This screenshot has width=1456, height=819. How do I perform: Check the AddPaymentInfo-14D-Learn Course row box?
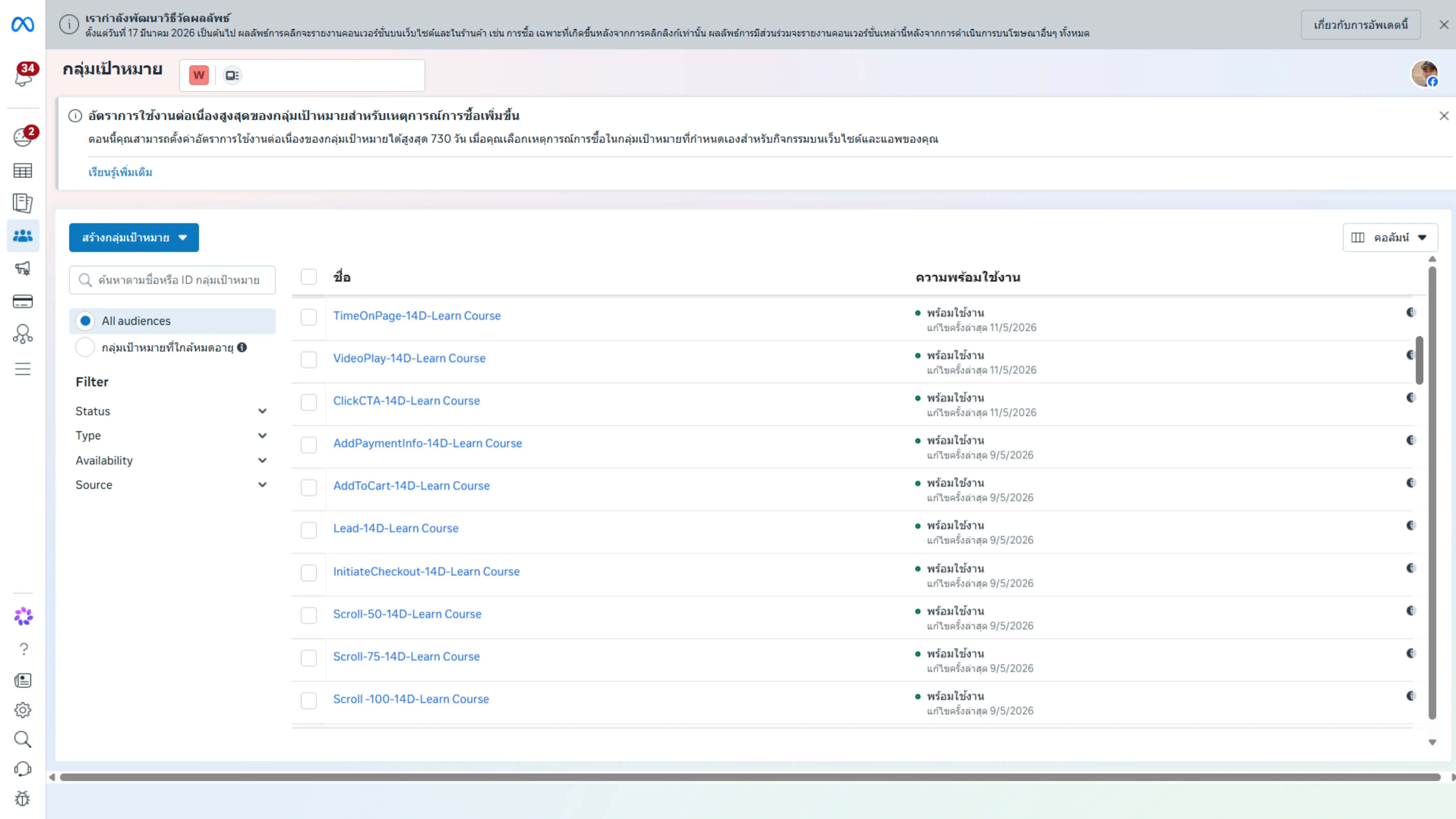pyautogui.click(x=309, y=445)
